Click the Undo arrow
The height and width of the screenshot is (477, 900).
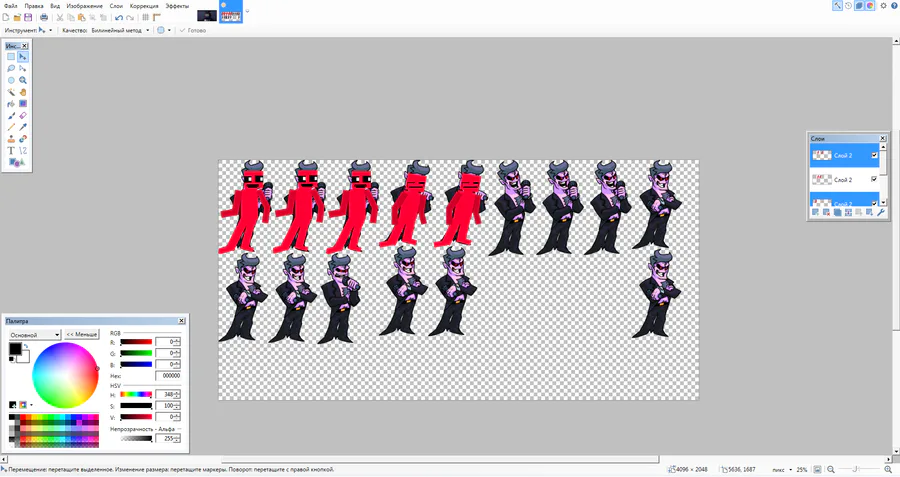pos(119,18)
